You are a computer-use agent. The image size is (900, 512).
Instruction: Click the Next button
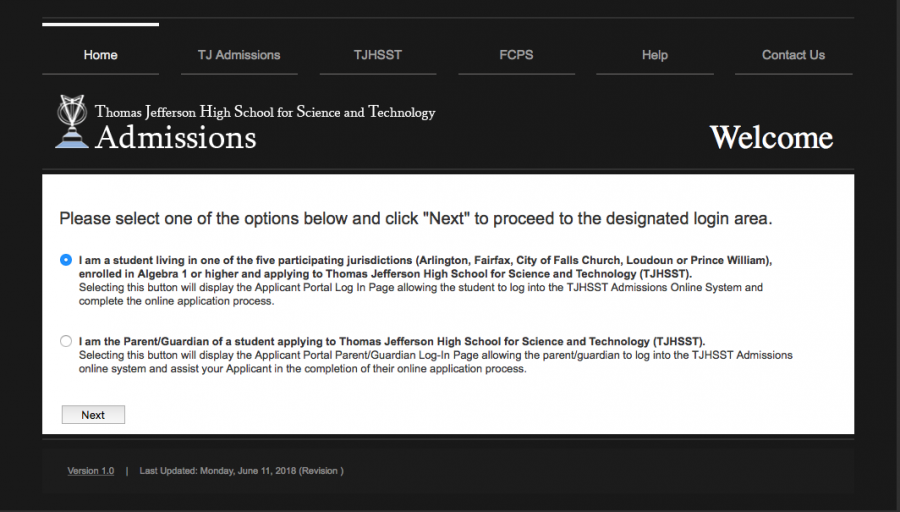pyautogui.click(x=93, y=414)
